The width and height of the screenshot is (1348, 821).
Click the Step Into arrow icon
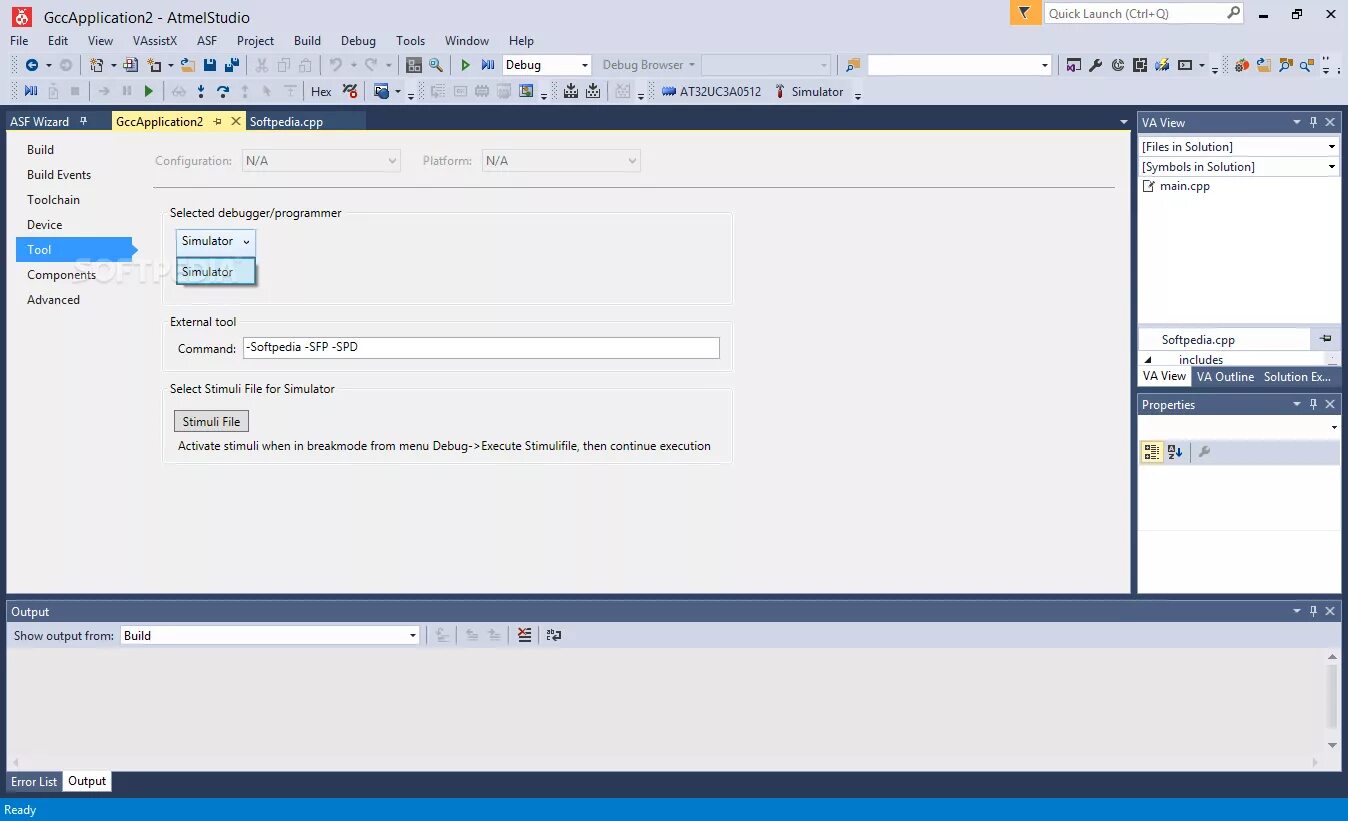click(201, 91)
